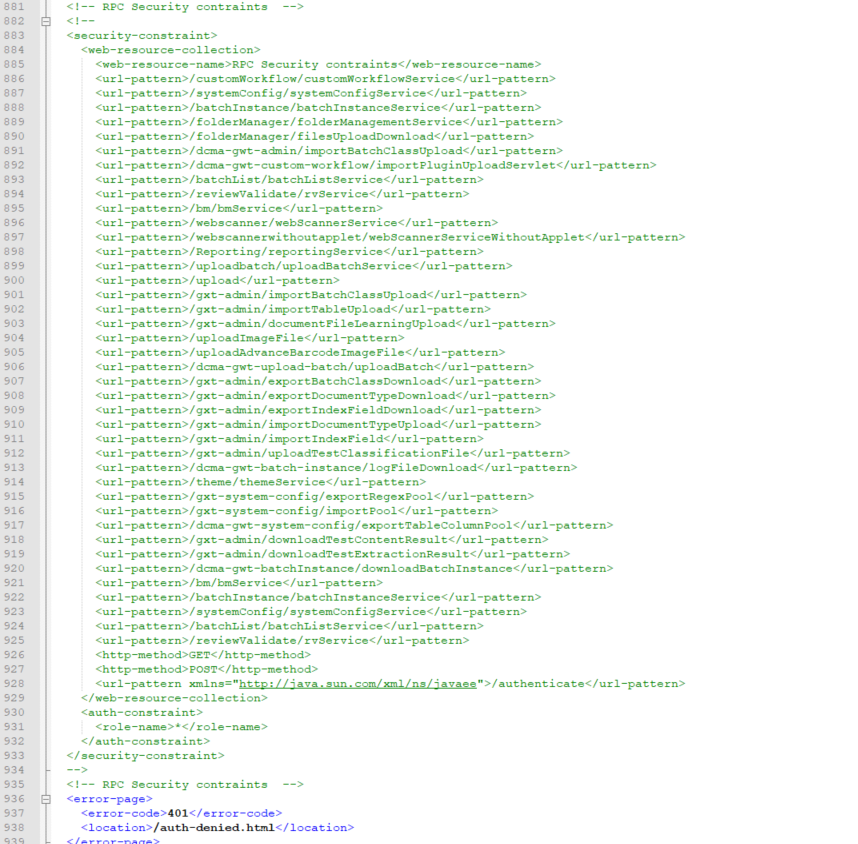The height and width of the screenshot is (844, 858).
Task: Click the exportIndexFieldDownload url-pattern line
Action: pos(318,410)
